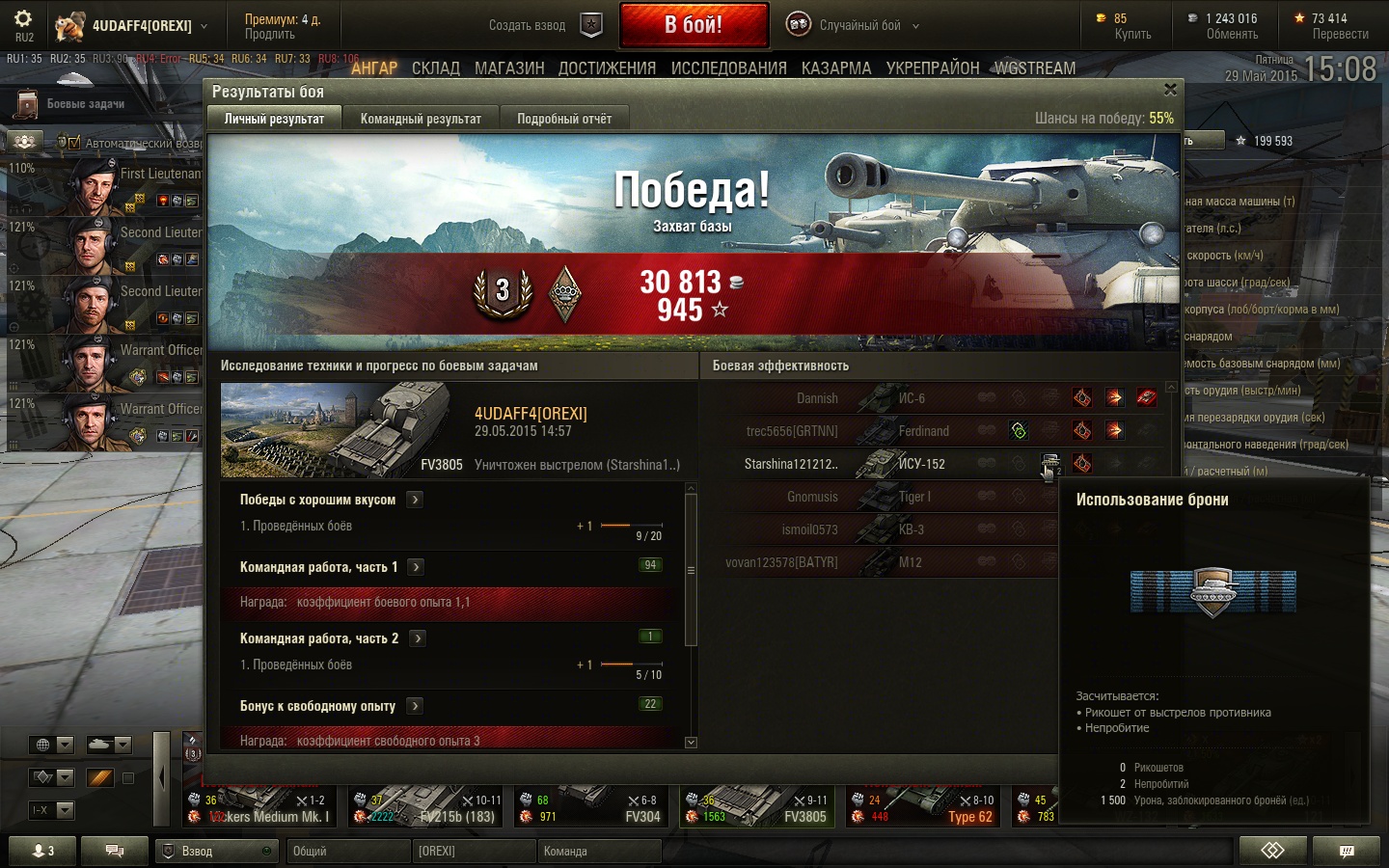Click the Купить gold link
1389x868 pixels.
[x=1132, y=34]
